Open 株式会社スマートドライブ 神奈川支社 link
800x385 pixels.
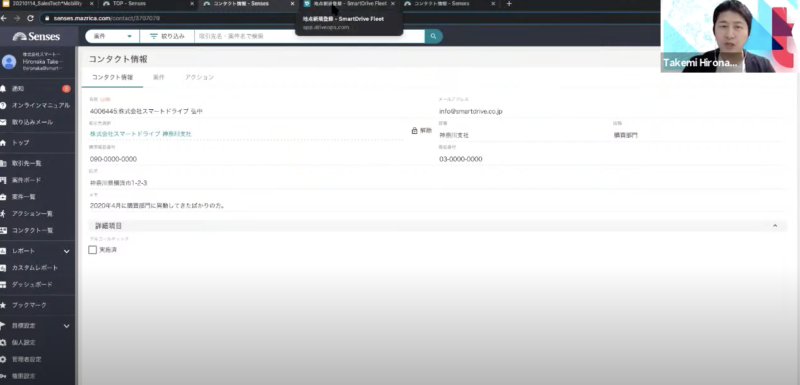click(141, 134)
